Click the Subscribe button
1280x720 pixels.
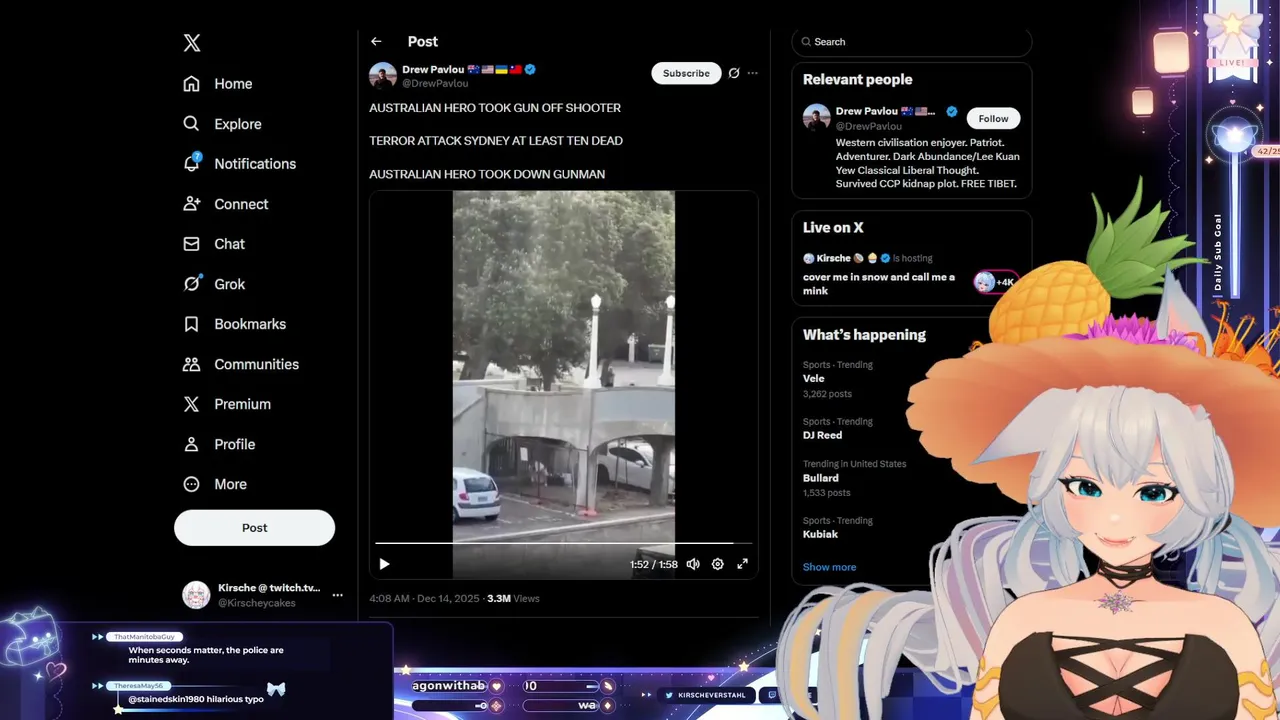pyautogui.click(x=686, y=73)
